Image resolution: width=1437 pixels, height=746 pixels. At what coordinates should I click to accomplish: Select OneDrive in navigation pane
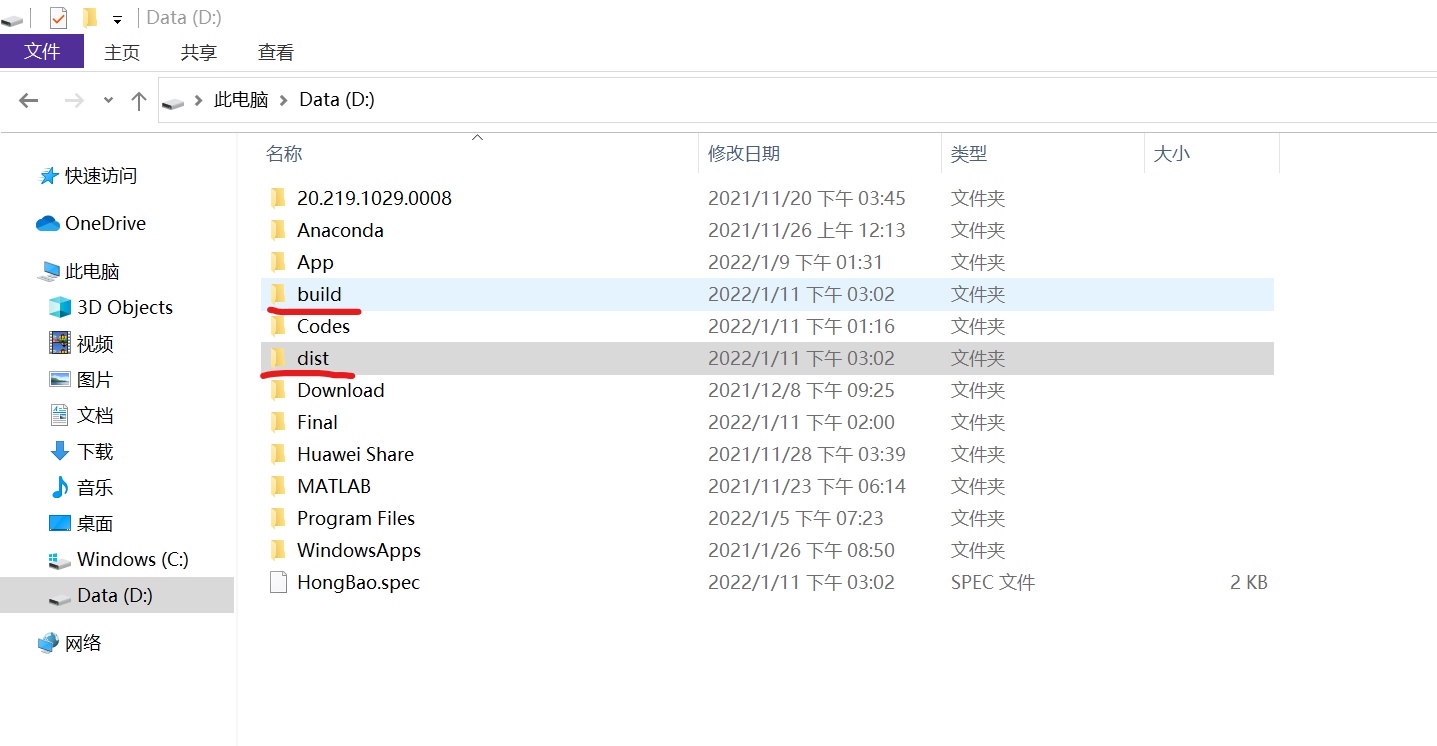pos(105,223)
